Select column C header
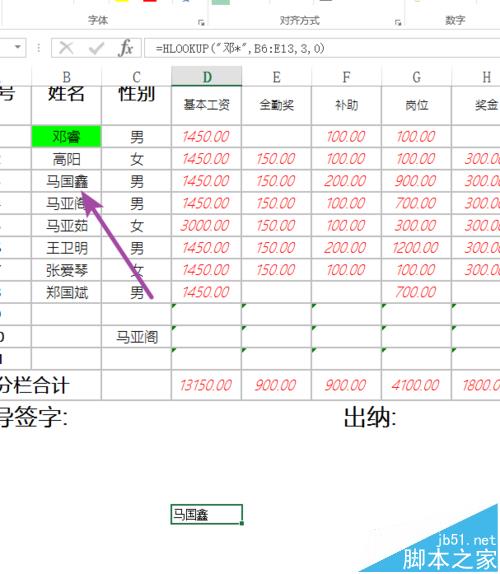500x574 pixels. (x=137, y=77)
